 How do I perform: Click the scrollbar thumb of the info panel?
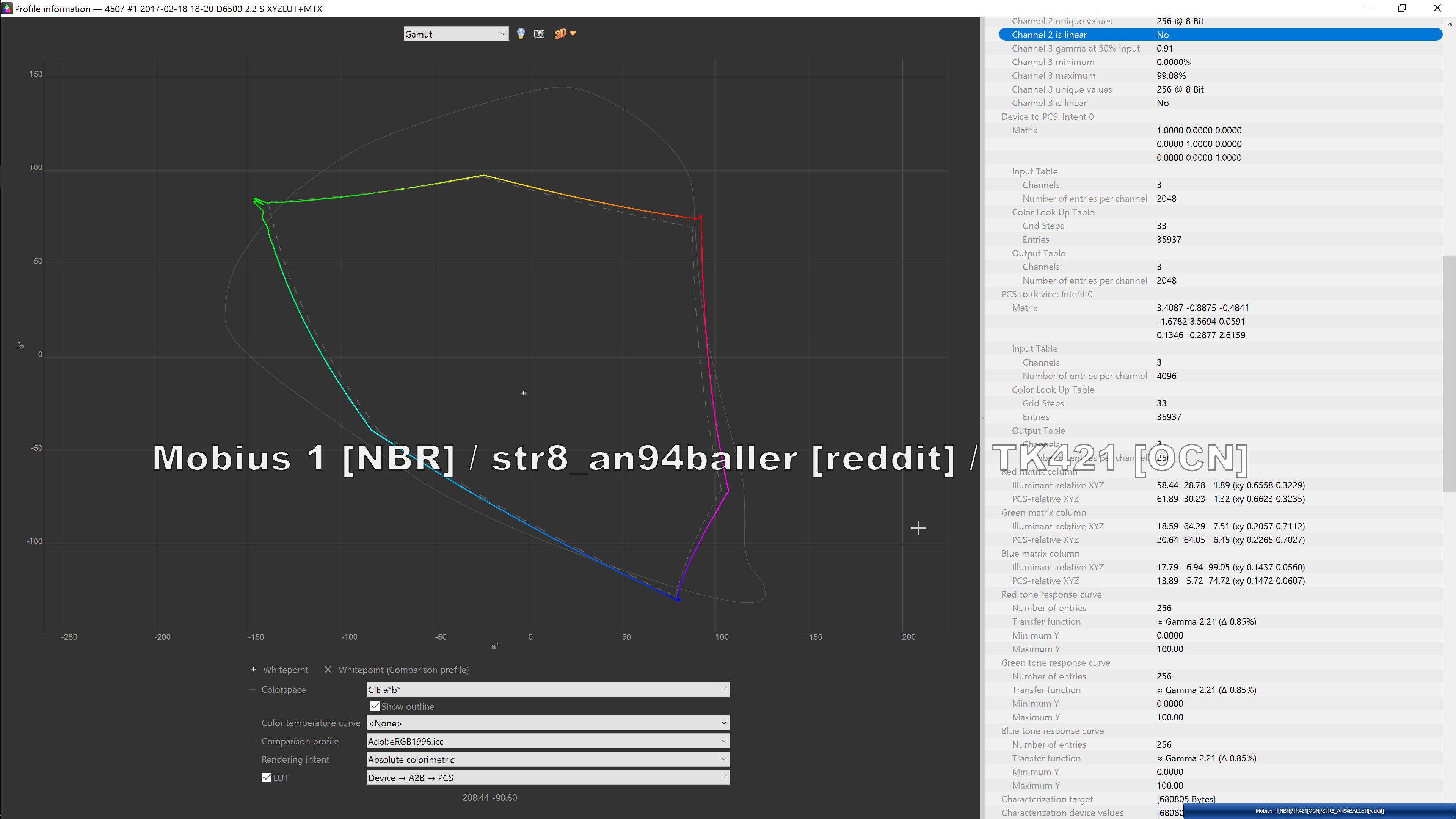1449,373
